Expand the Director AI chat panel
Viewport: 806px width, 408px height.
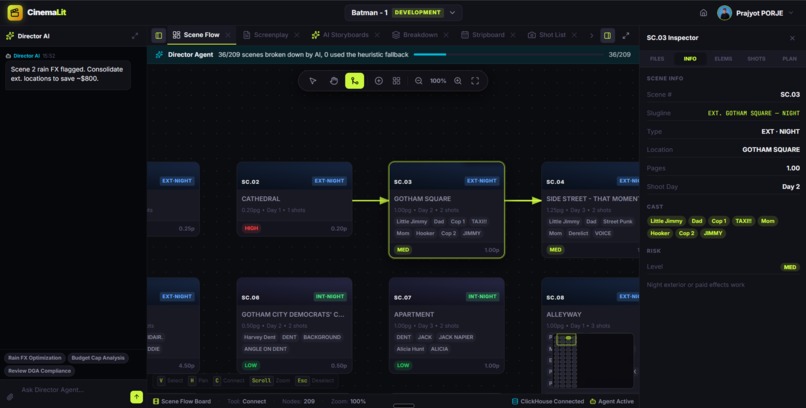[135, 36]
